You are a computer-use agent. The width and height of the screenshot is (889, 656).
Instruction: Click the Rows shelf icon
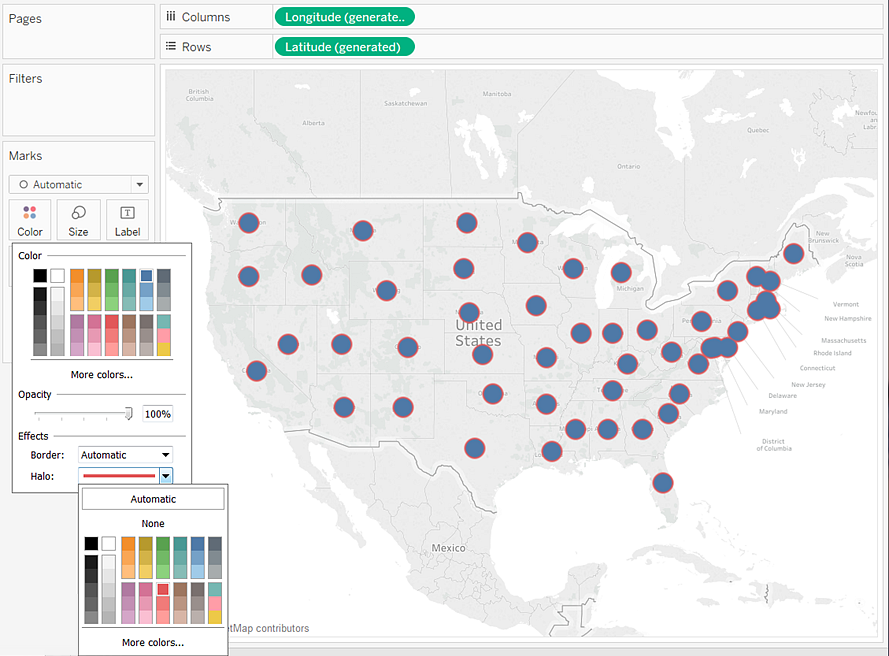pyautogui.click(x=171, y=46)
